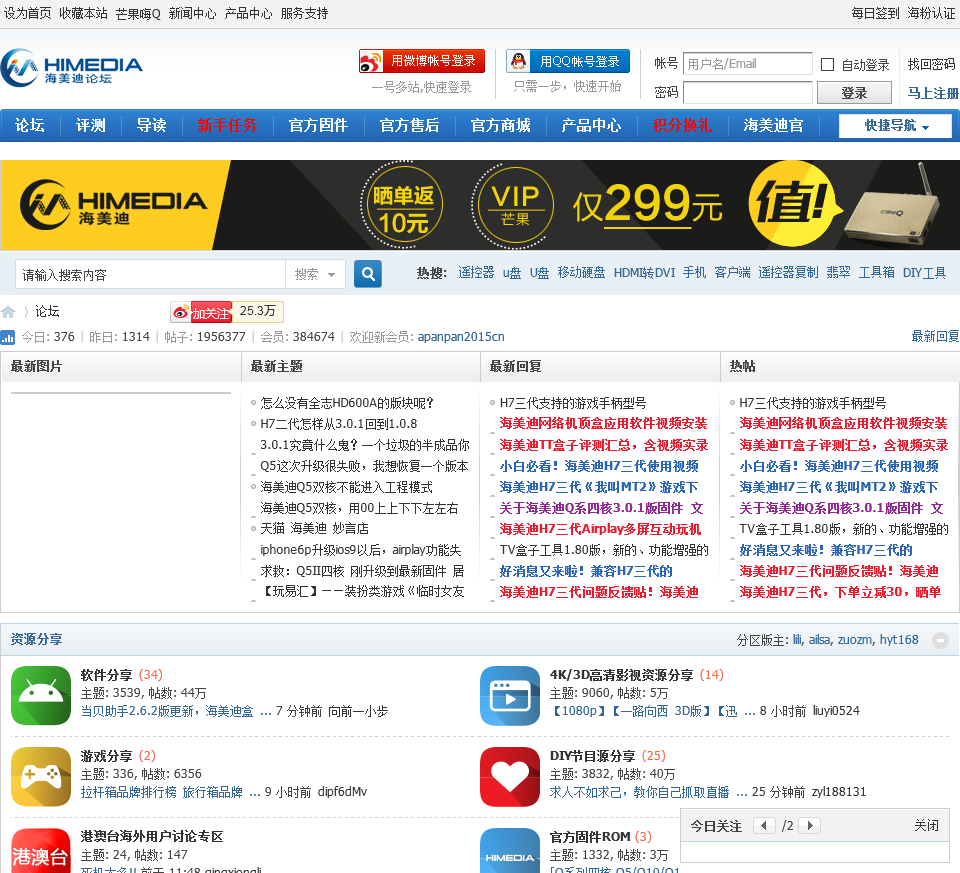Open hot post 海美迪H7三代,下单立减30
The height and width of the screenshot is (873, 960).
click(x=839, y=592)
